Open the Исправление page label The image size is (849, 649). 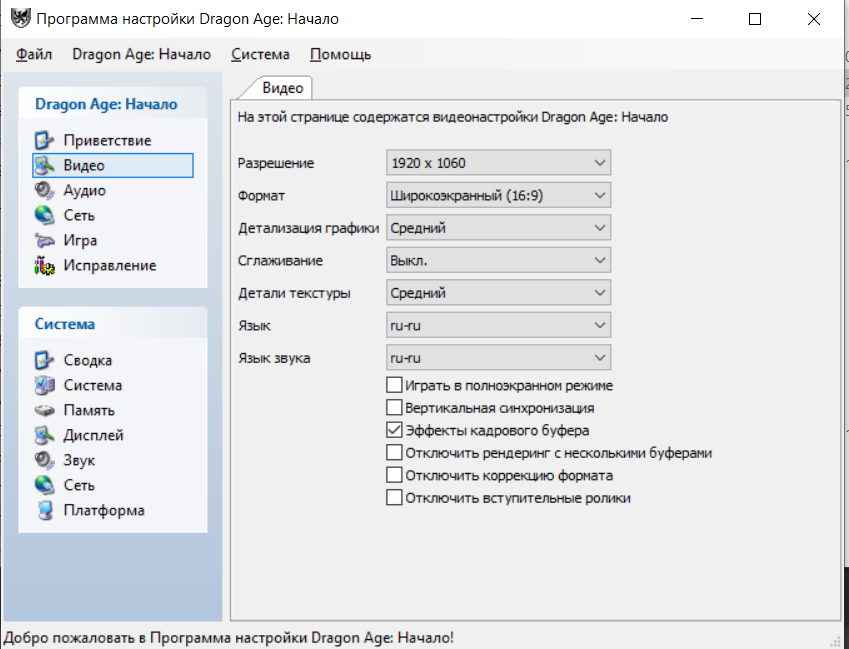pos(110,265)
